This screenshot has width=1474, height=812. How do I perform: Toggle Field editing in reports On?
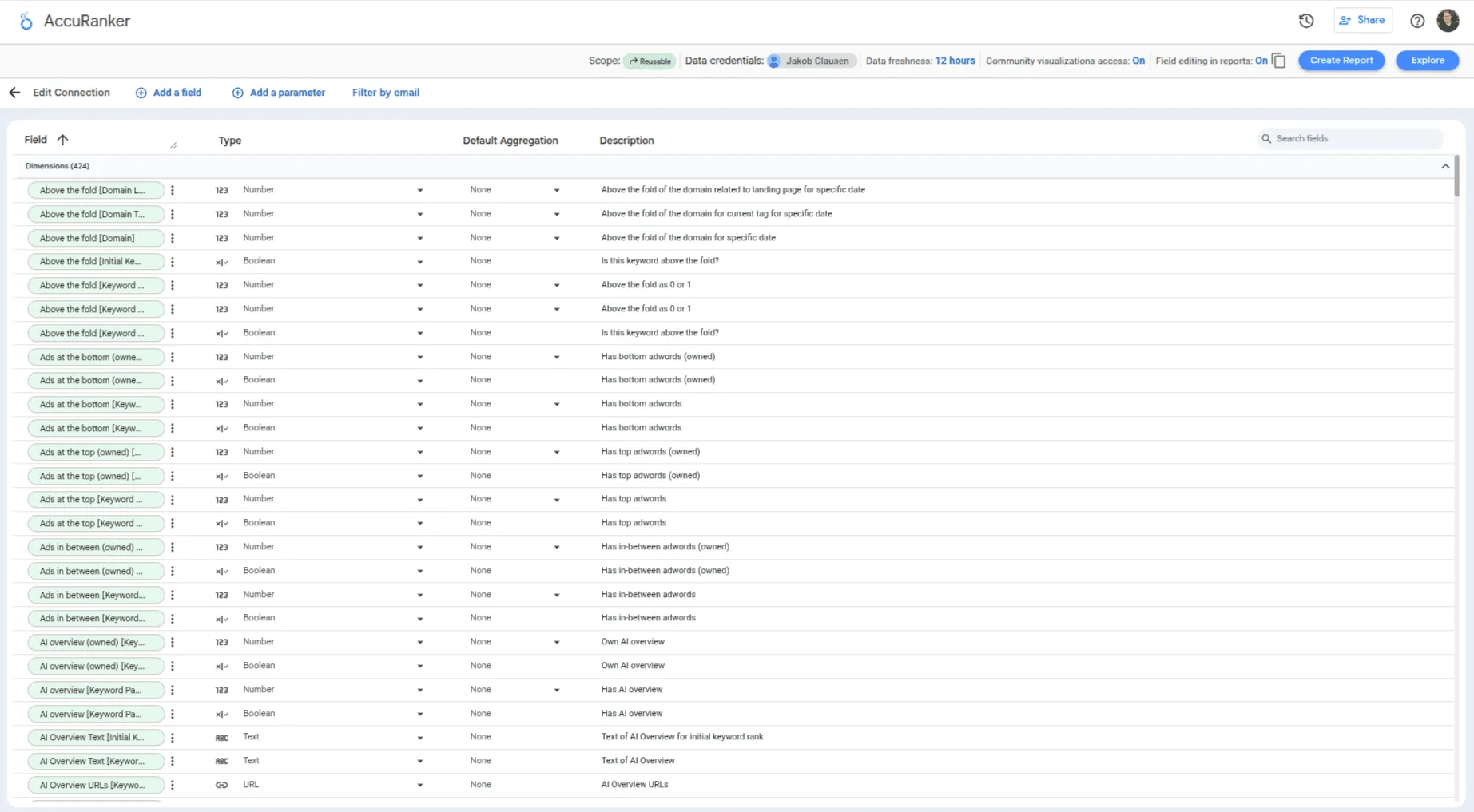(x=1261, y=61)
